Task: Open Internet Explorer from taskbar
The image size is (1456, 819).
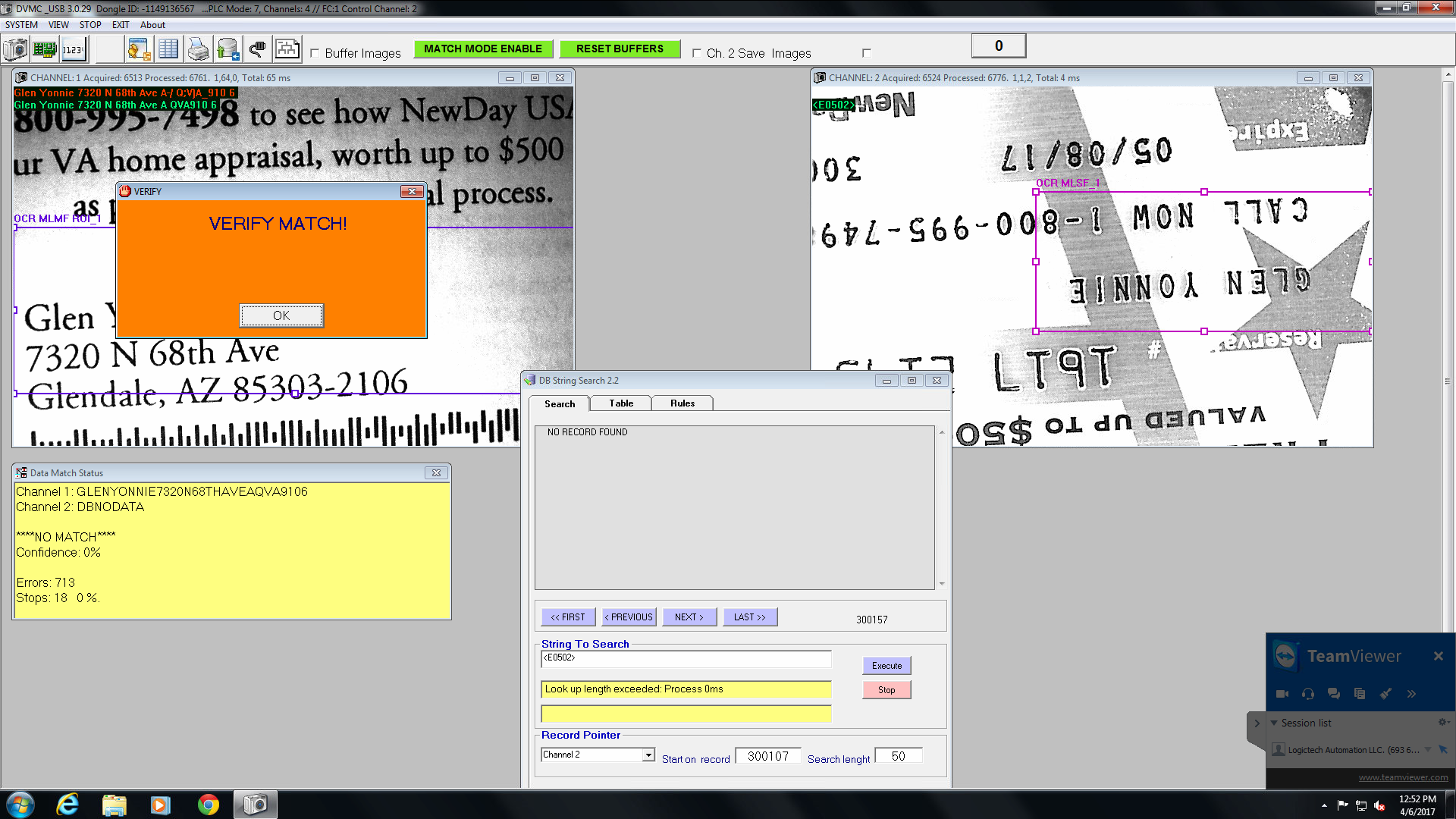Action: click(x=67, y=805)
